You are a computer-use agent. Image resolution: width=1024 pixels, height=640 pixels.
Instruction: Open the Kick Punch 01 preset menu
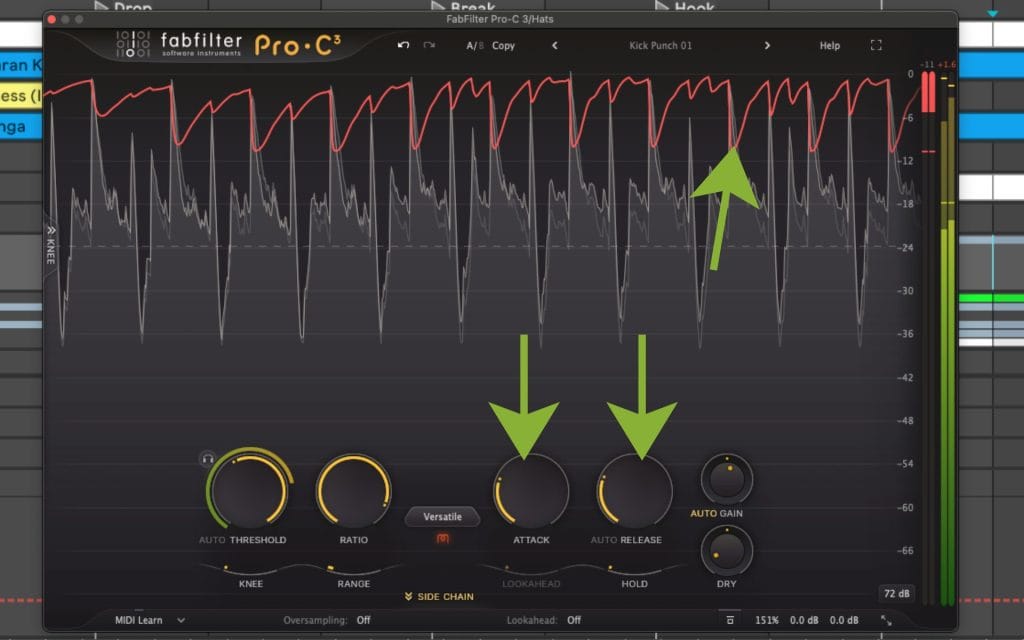(660, 46)
